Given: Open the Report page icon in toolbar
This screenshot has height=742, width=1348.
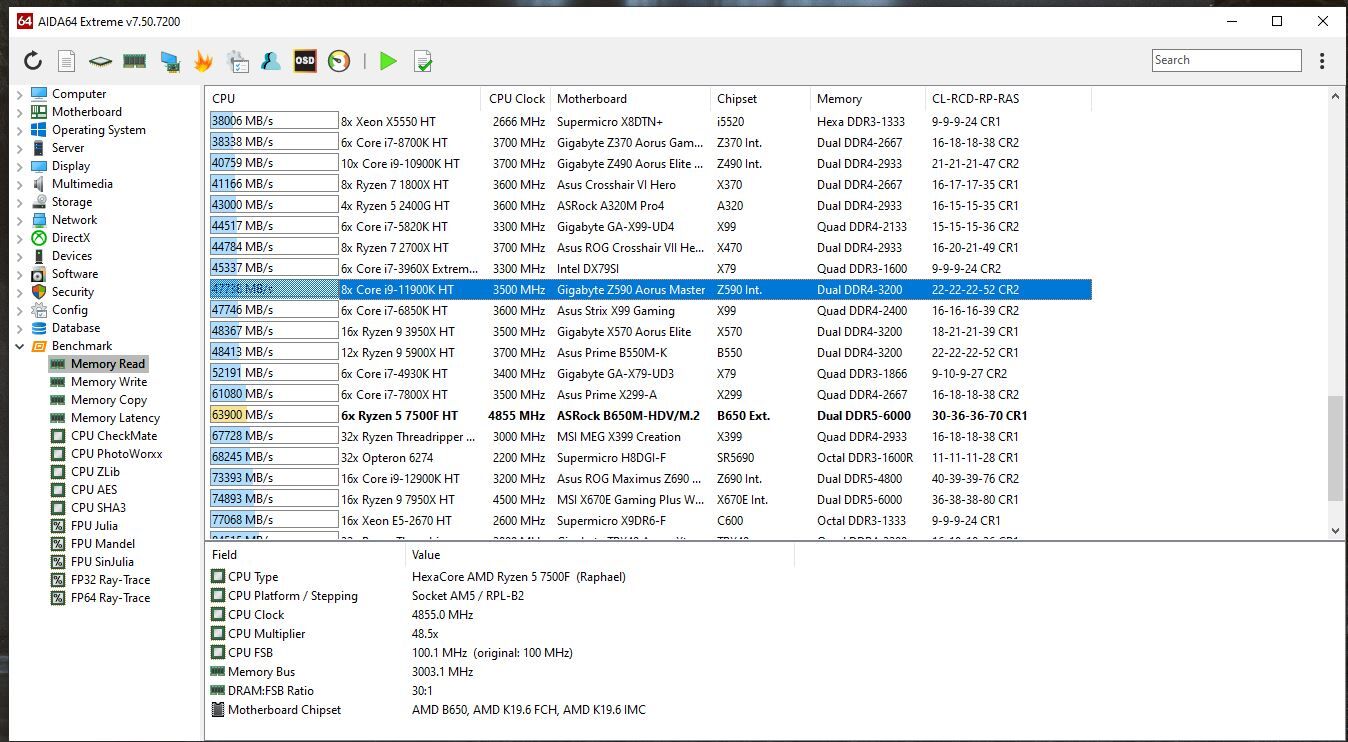Looking at the screenshot, I should click(x=66, y=62).
